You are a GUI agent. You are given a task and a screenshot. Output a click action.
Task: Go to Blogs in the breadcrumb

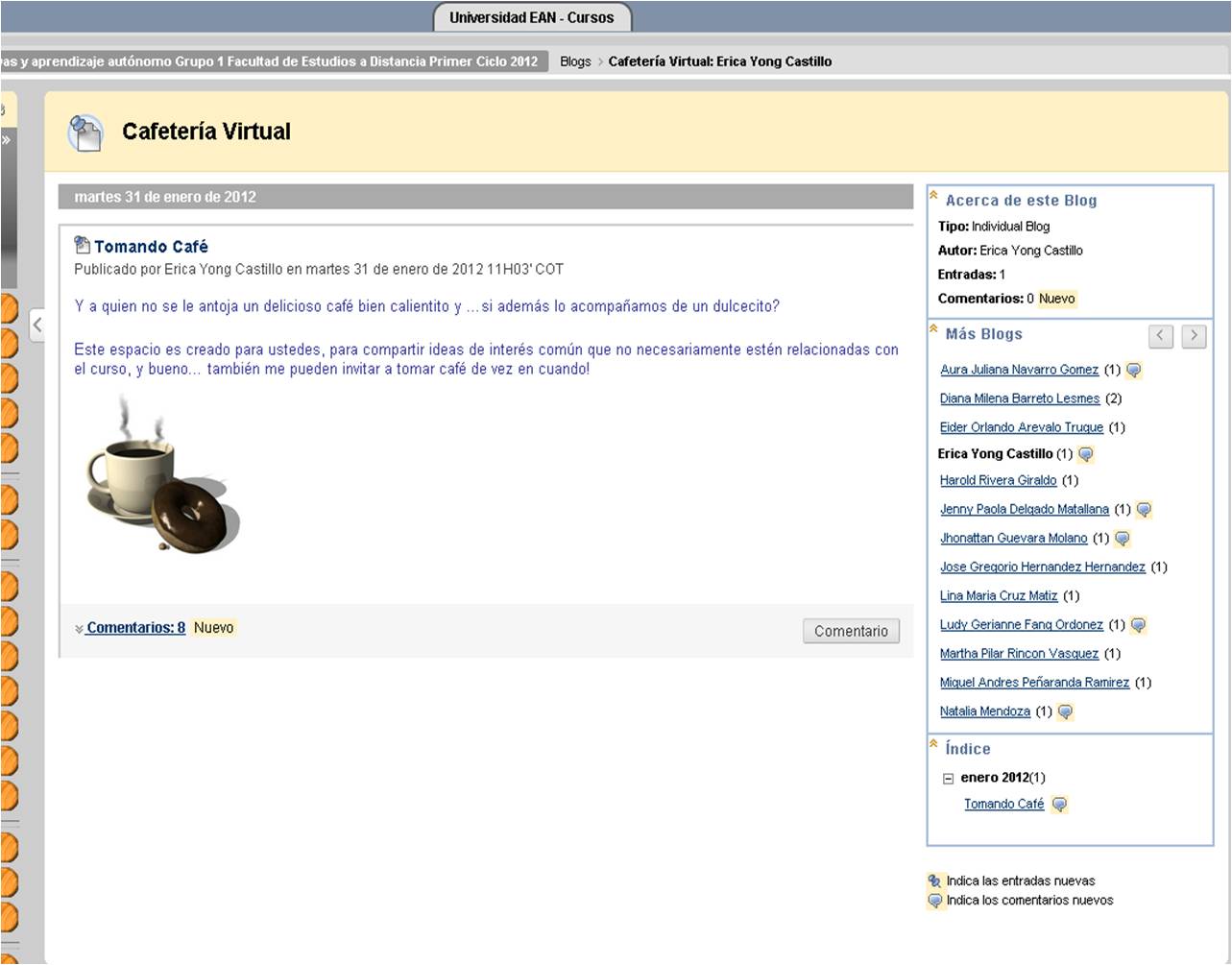575,61
